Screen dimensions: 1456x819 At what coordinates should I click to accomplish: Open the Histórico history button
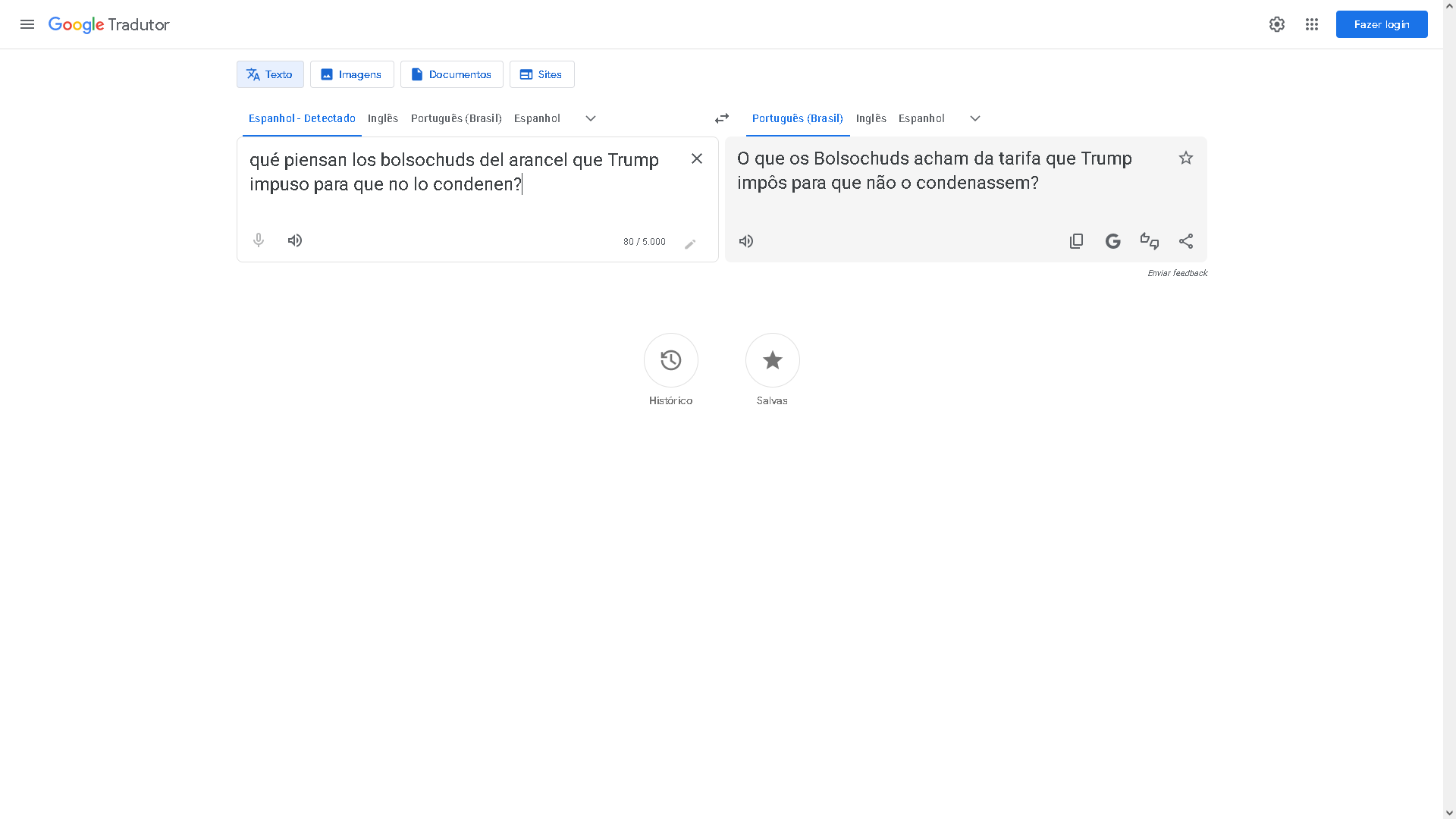click(x=671, y=360)
